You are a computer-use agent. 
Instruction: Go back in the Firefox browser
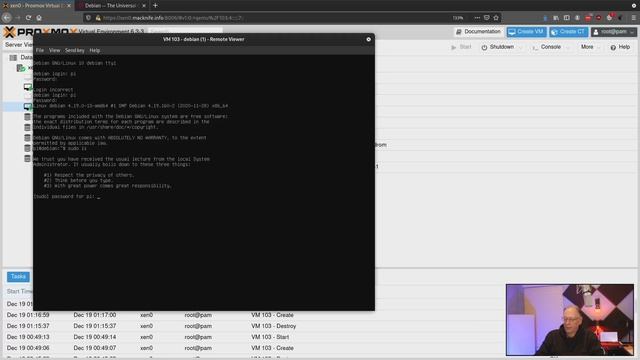(7, 18)
